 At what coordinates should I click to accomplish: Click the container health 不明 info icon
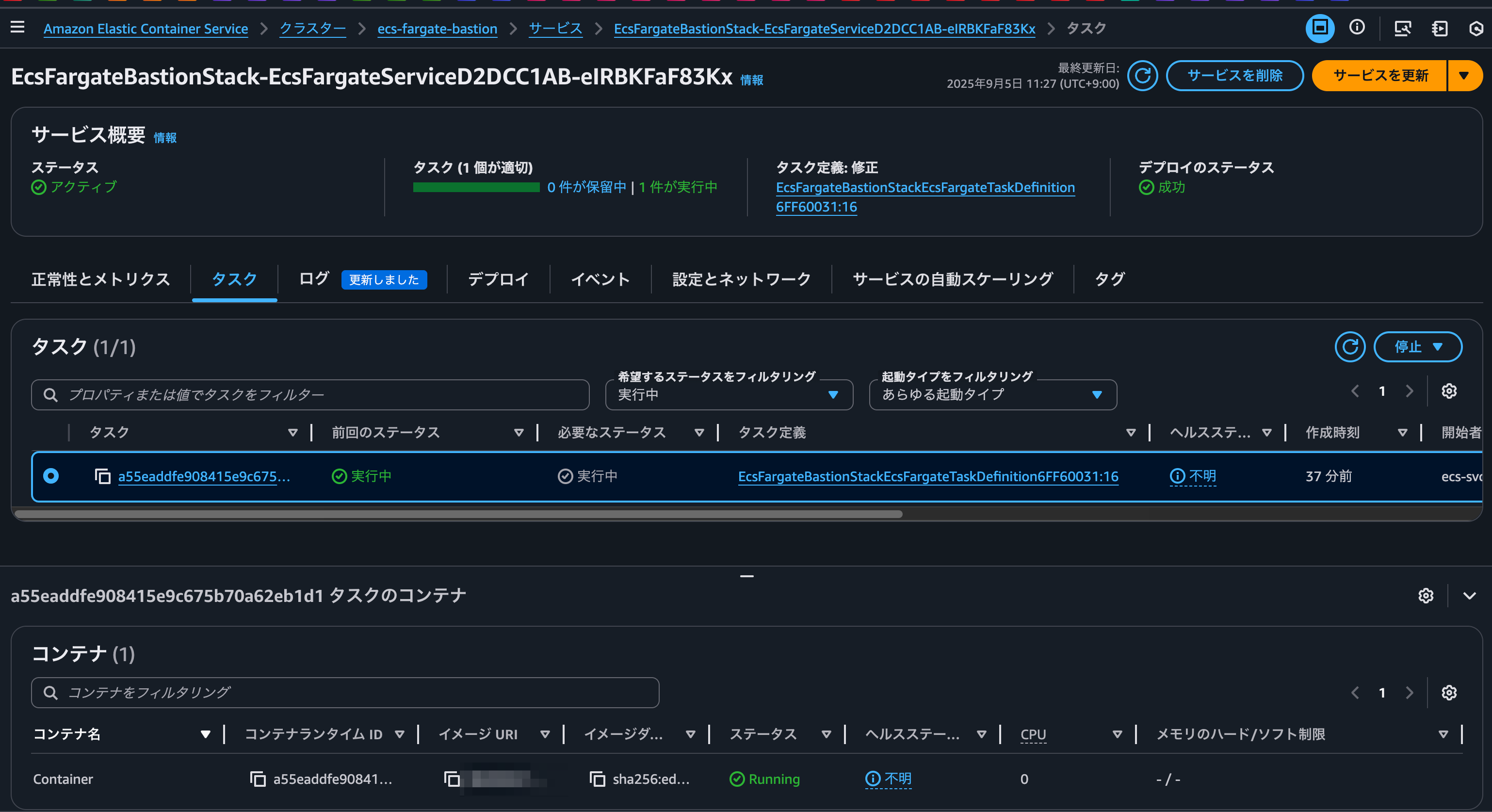point(872,779)
